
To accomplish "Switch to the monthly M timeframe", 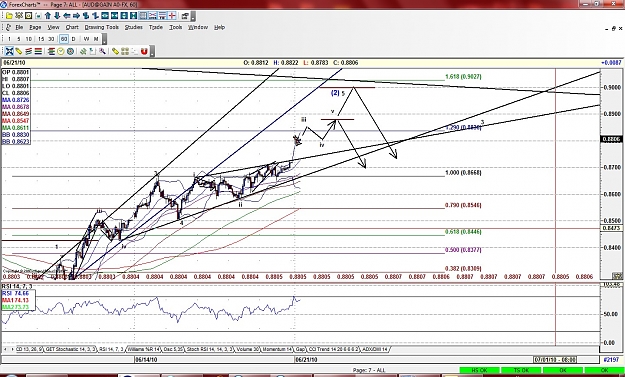I will [x=96, y=39].
